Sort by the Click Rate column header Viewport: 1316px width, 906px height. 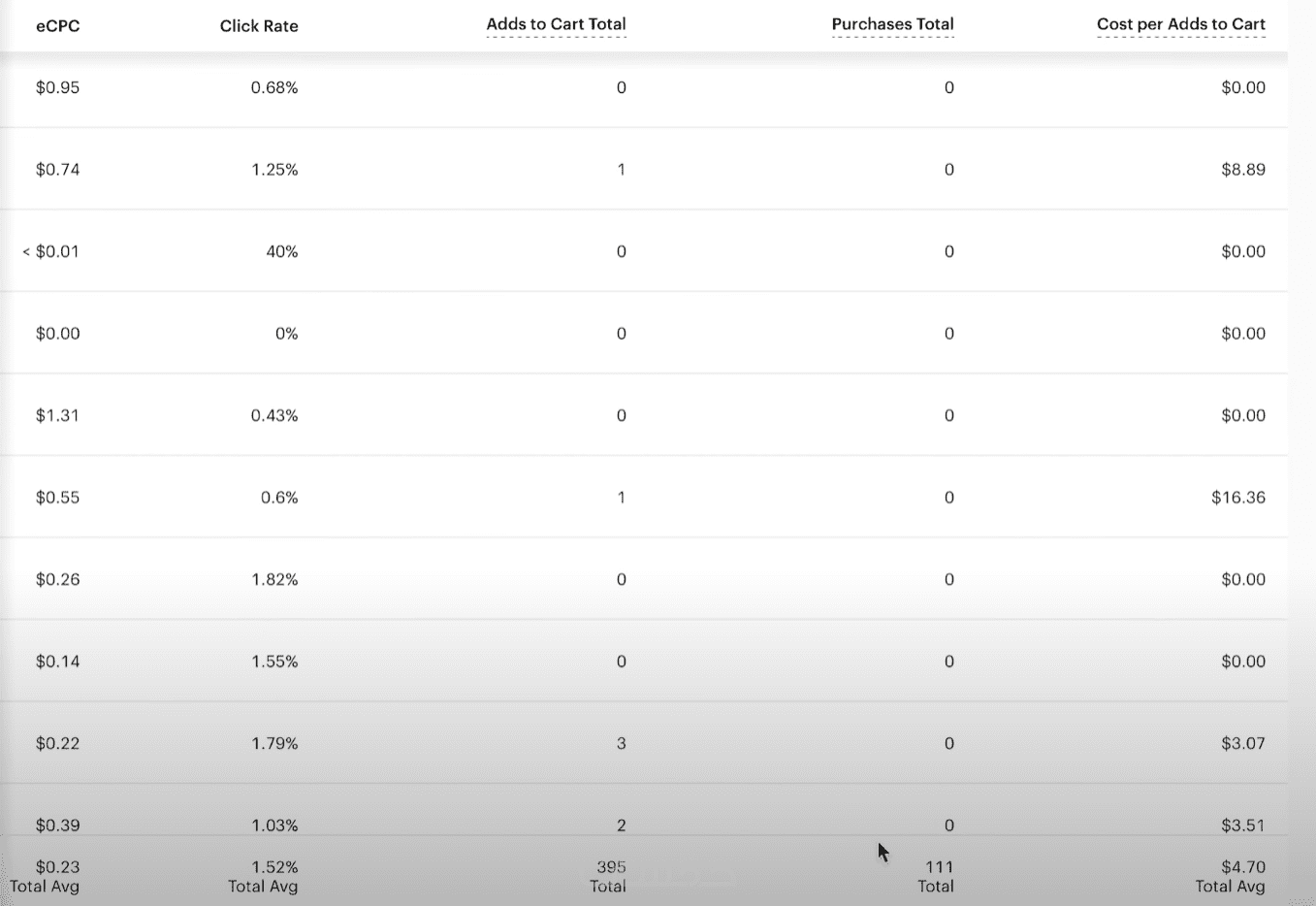point(258,26)
